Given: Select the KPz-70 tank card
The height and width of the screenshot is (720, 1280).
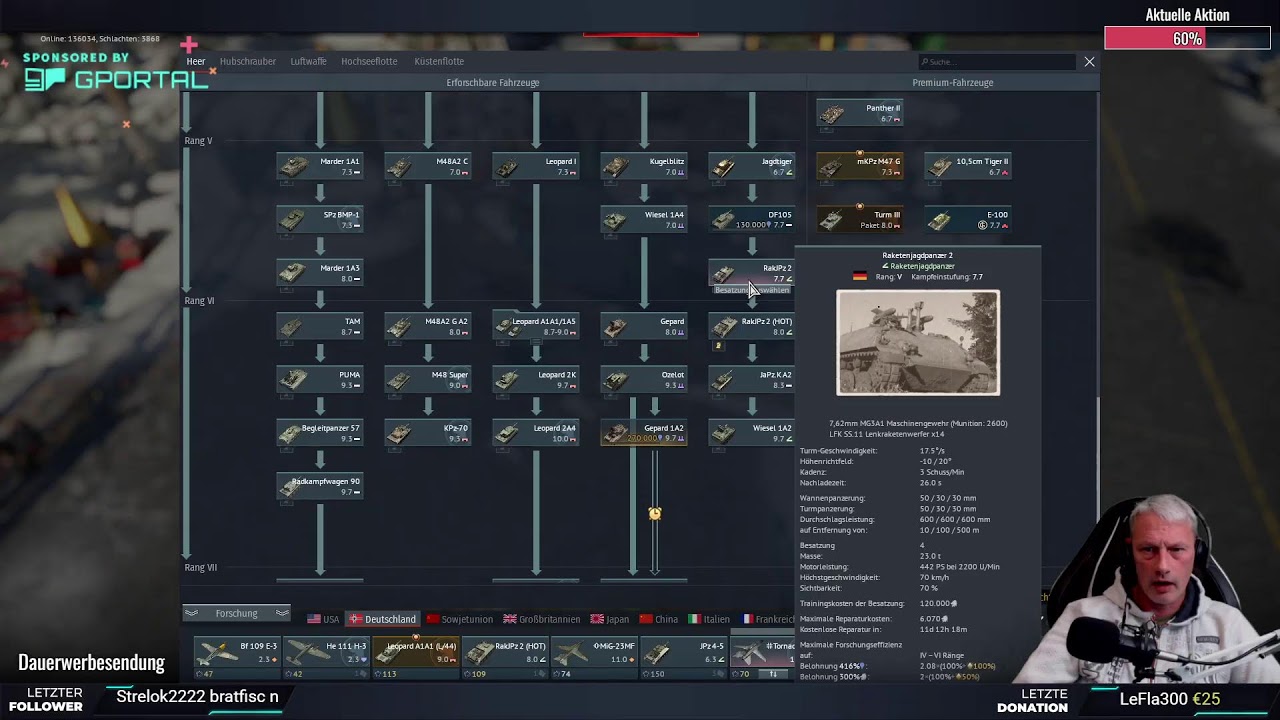Looking at the screenshot, I should [x=428, y=433].
